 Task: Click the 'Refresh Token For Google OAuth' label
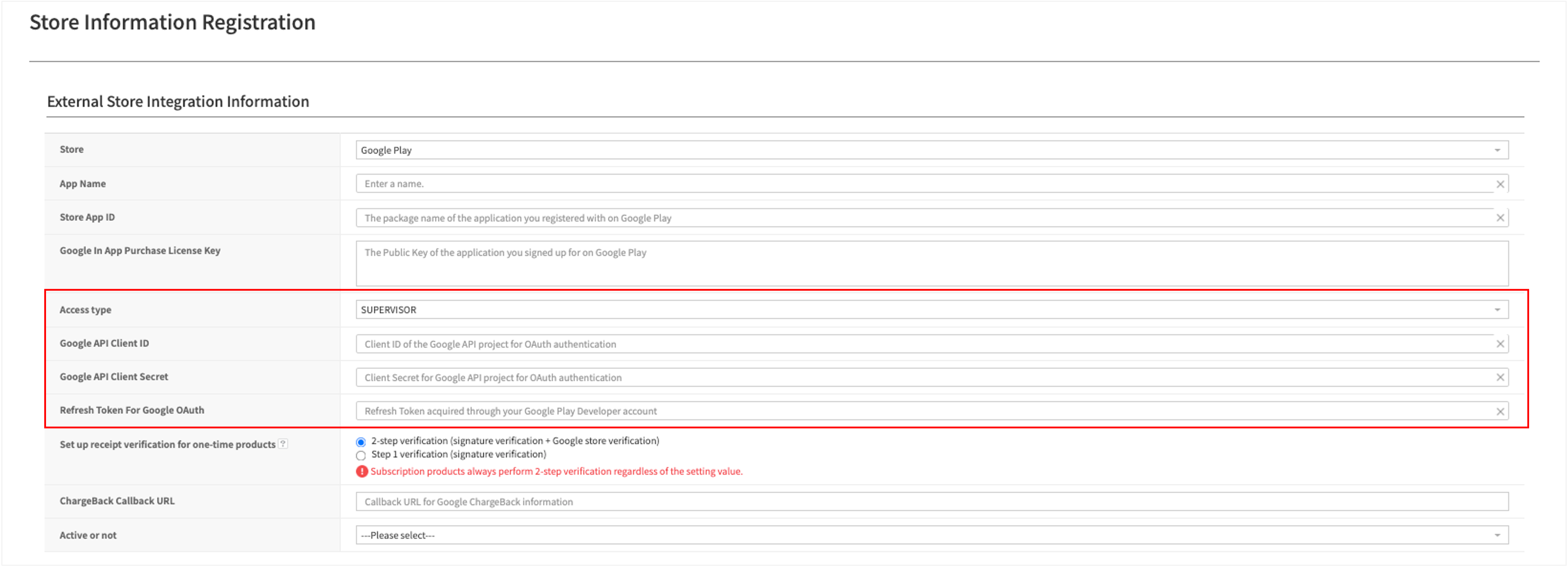point(132,410)
